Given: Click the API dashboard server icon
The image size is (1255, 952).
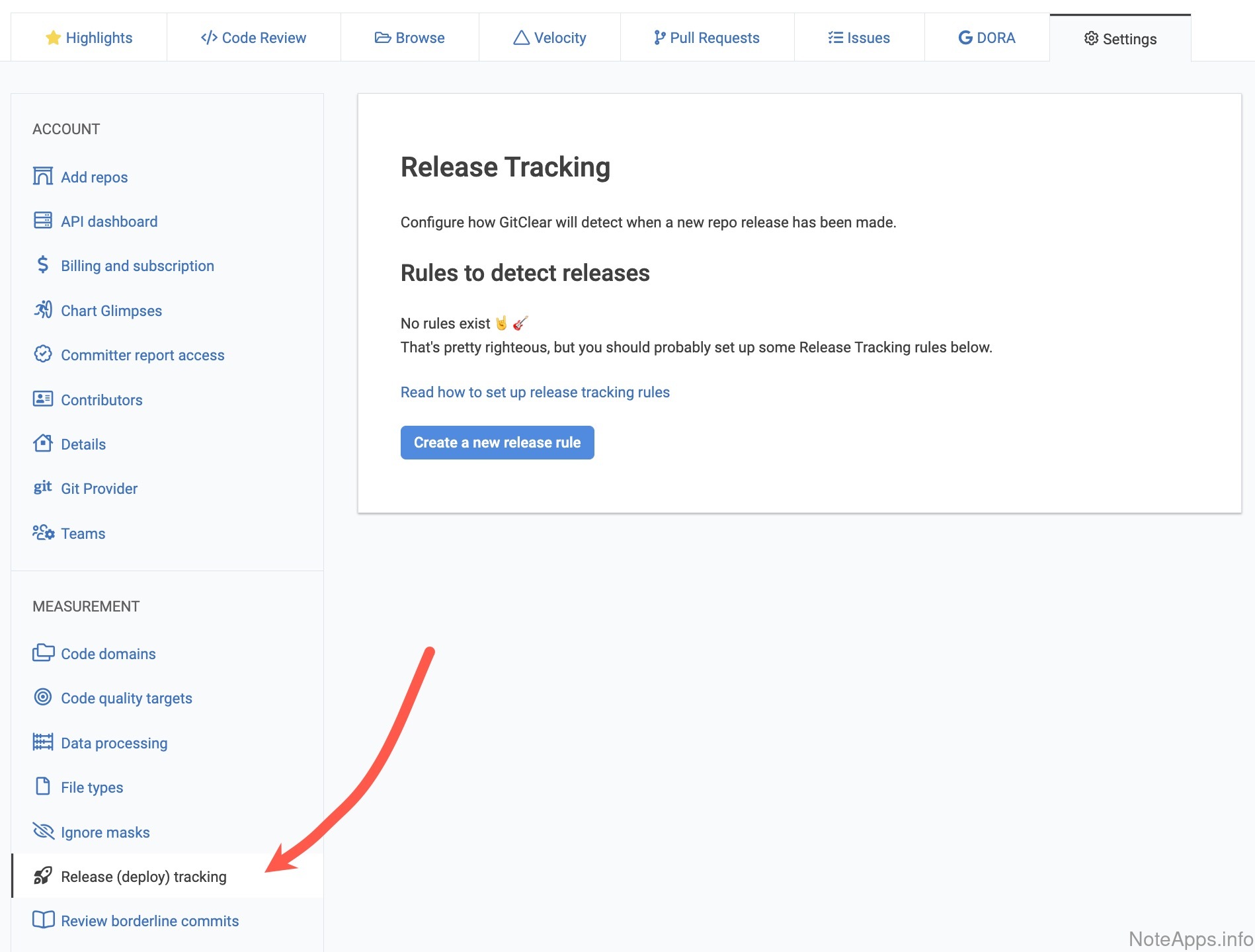Looking at the screenshot, I should click(x=43, y=221).
